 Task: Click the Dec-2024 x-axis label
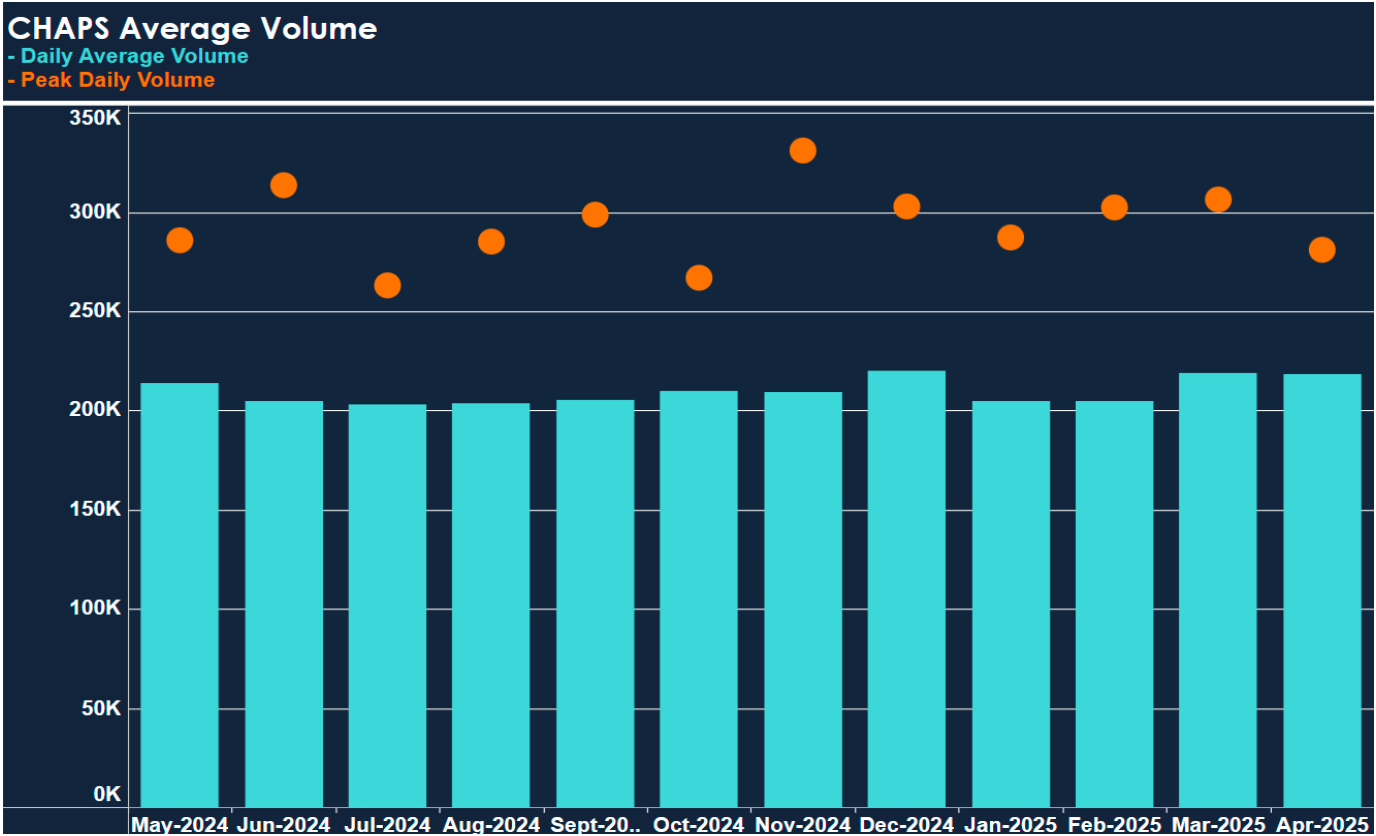(907, 824)
